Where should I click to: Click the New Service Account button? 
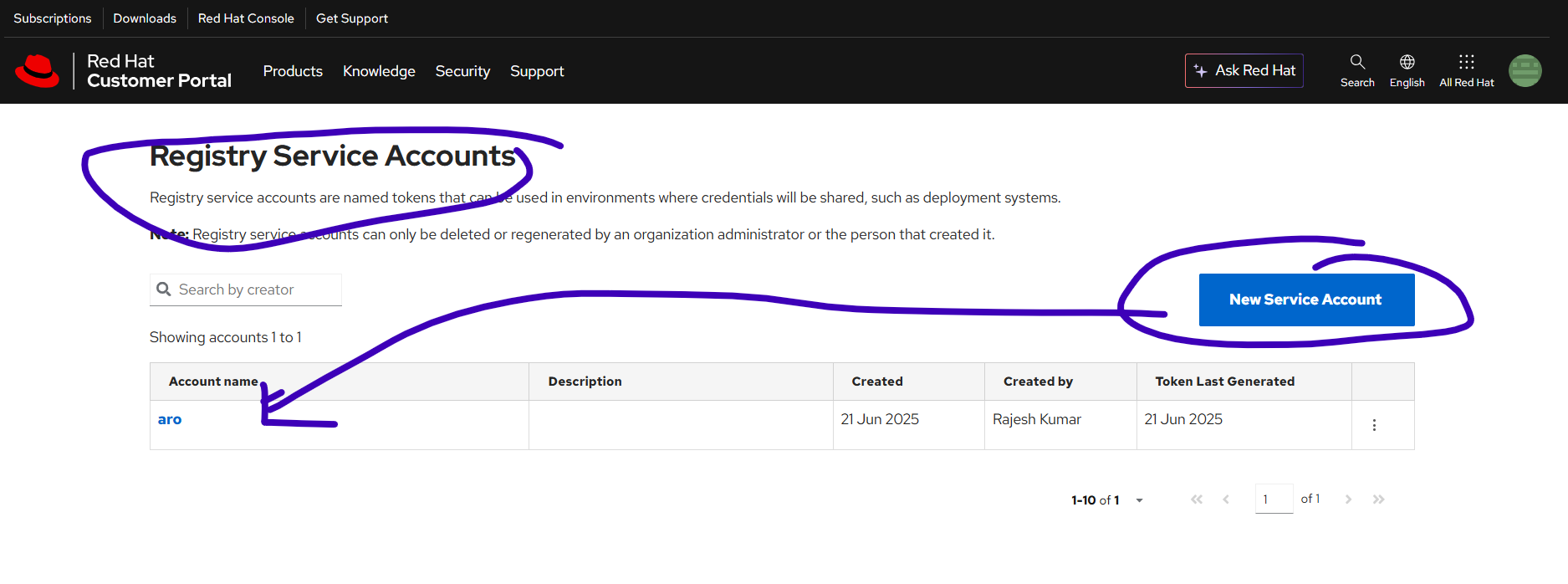(1306, 300)
